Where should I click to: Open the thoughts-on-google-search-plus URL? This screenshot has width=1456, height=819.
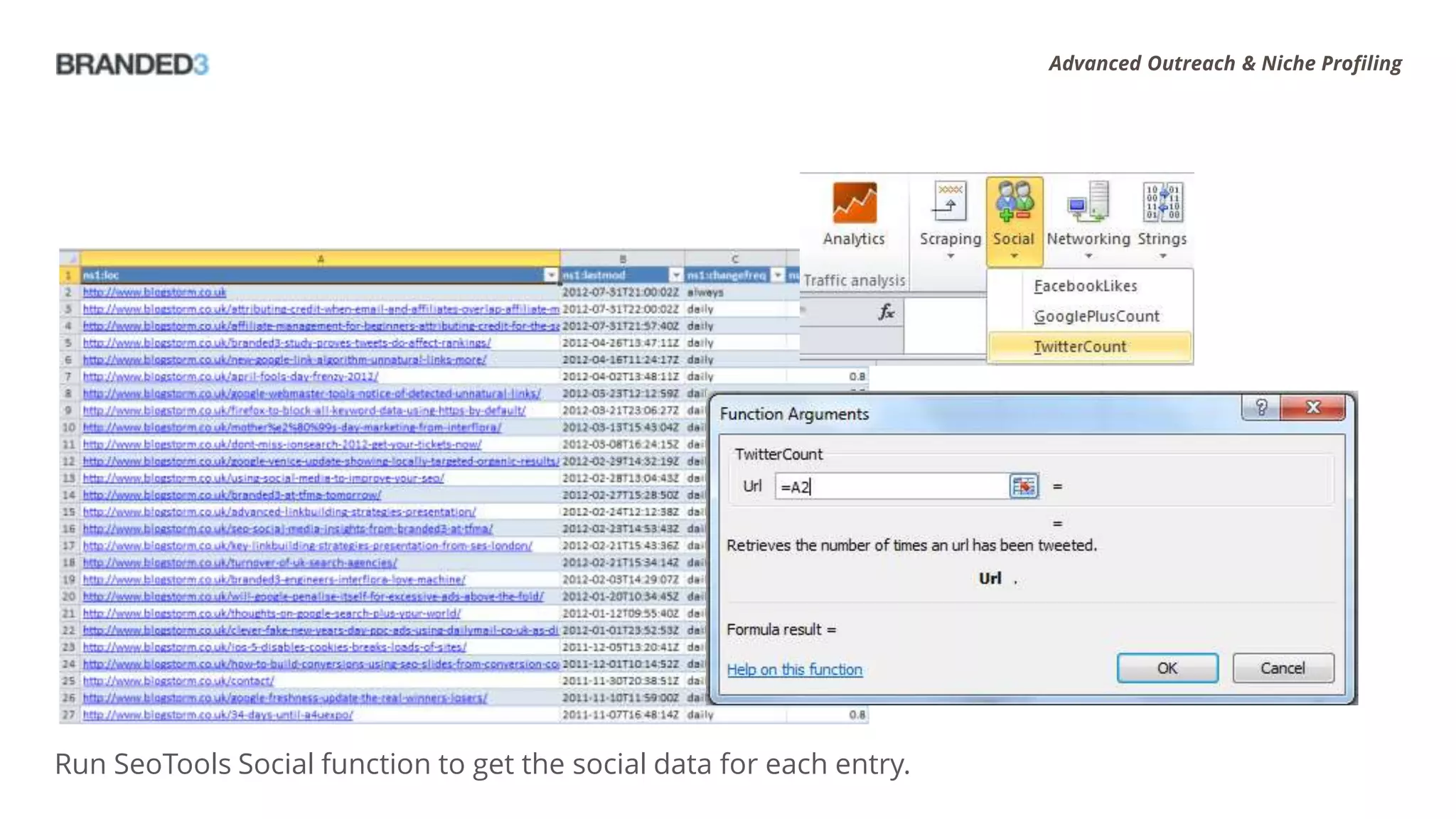(272, 613)
